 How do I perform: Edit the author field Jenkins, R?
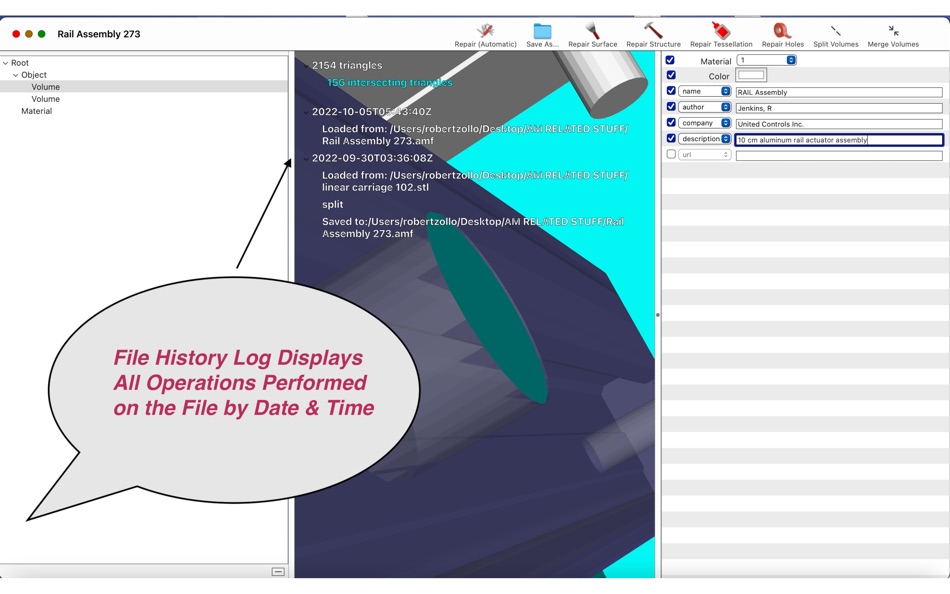coord(839,108)
